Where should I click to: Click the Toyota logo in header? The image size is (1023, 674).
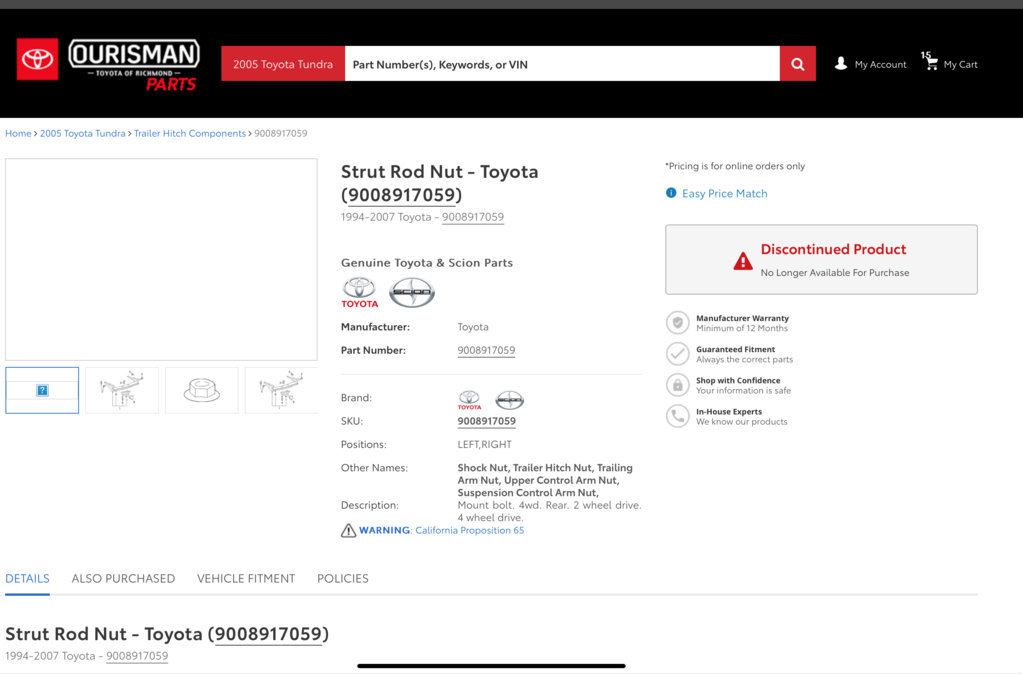[37, 59]
